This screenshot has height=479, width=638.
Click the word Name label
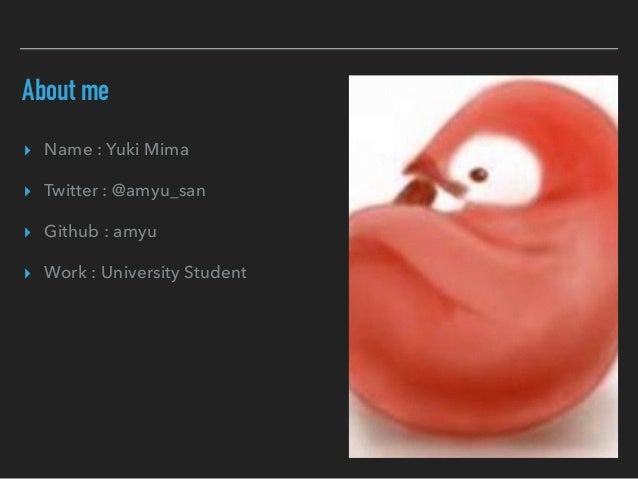(68, 149)
